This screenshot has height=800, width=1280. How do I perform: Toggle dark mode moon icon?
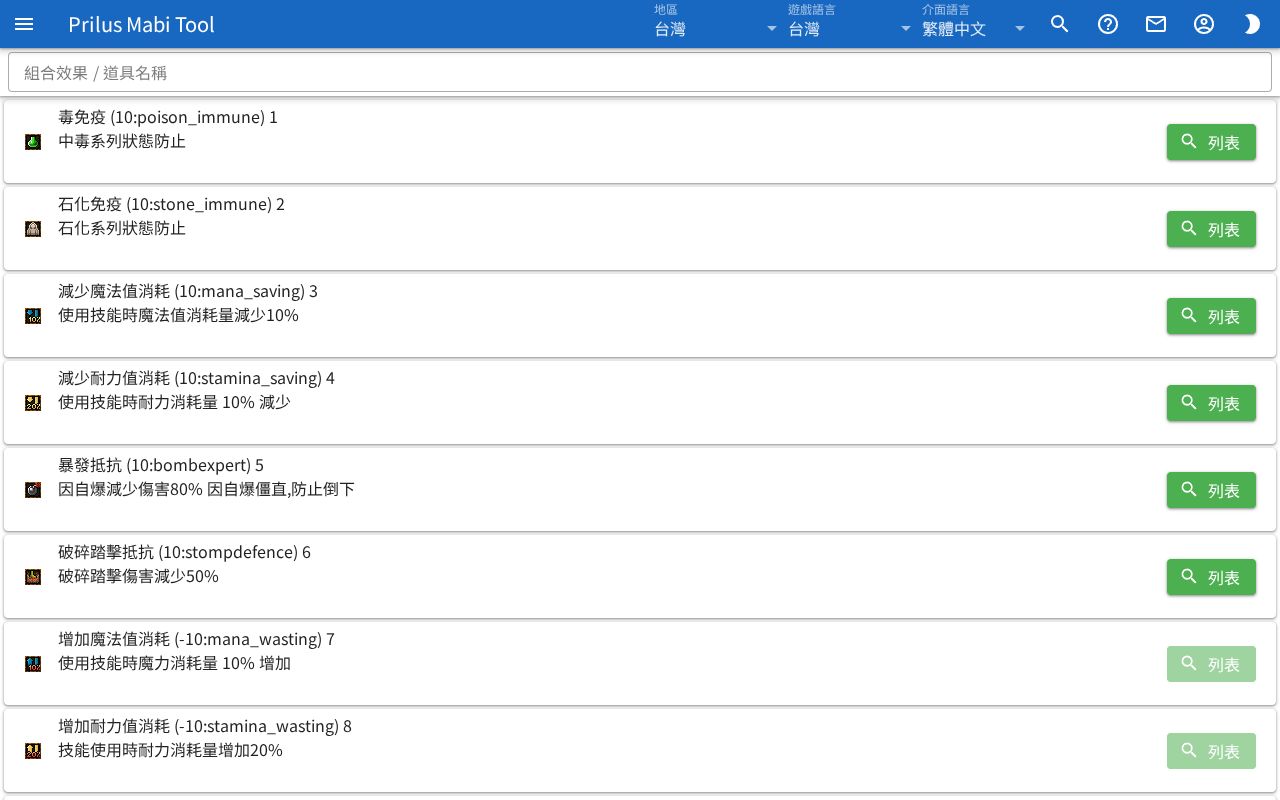pyautogui.click(x=1252, y=24)
